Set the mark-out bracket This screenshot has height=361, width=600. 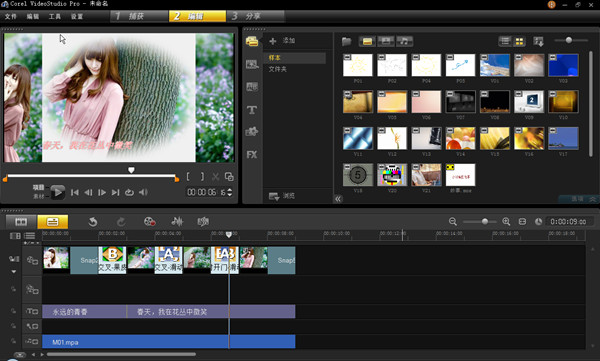pyautogui.click(x=202, y=177)
